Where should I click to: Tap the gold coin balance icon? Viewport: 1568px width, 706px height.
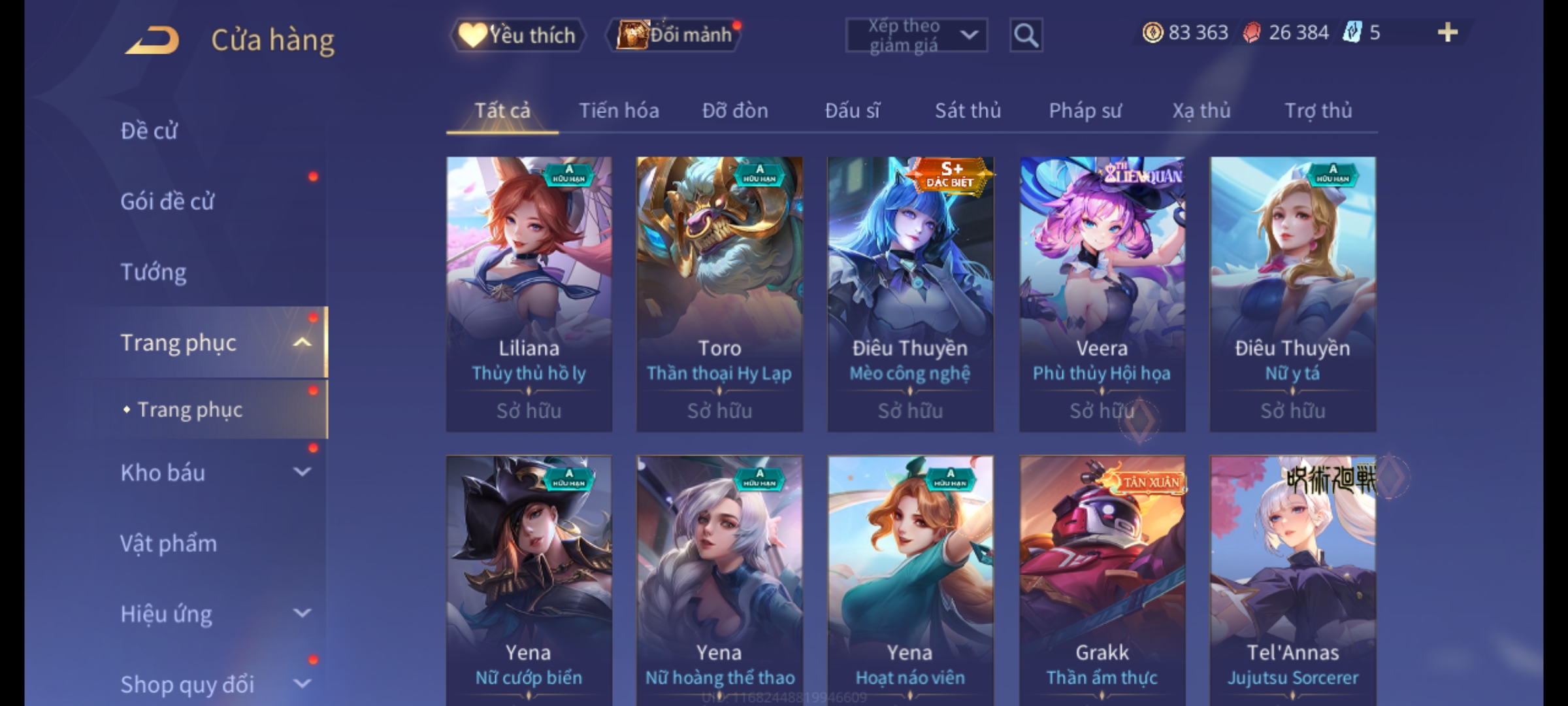[x=1152, y=32]
